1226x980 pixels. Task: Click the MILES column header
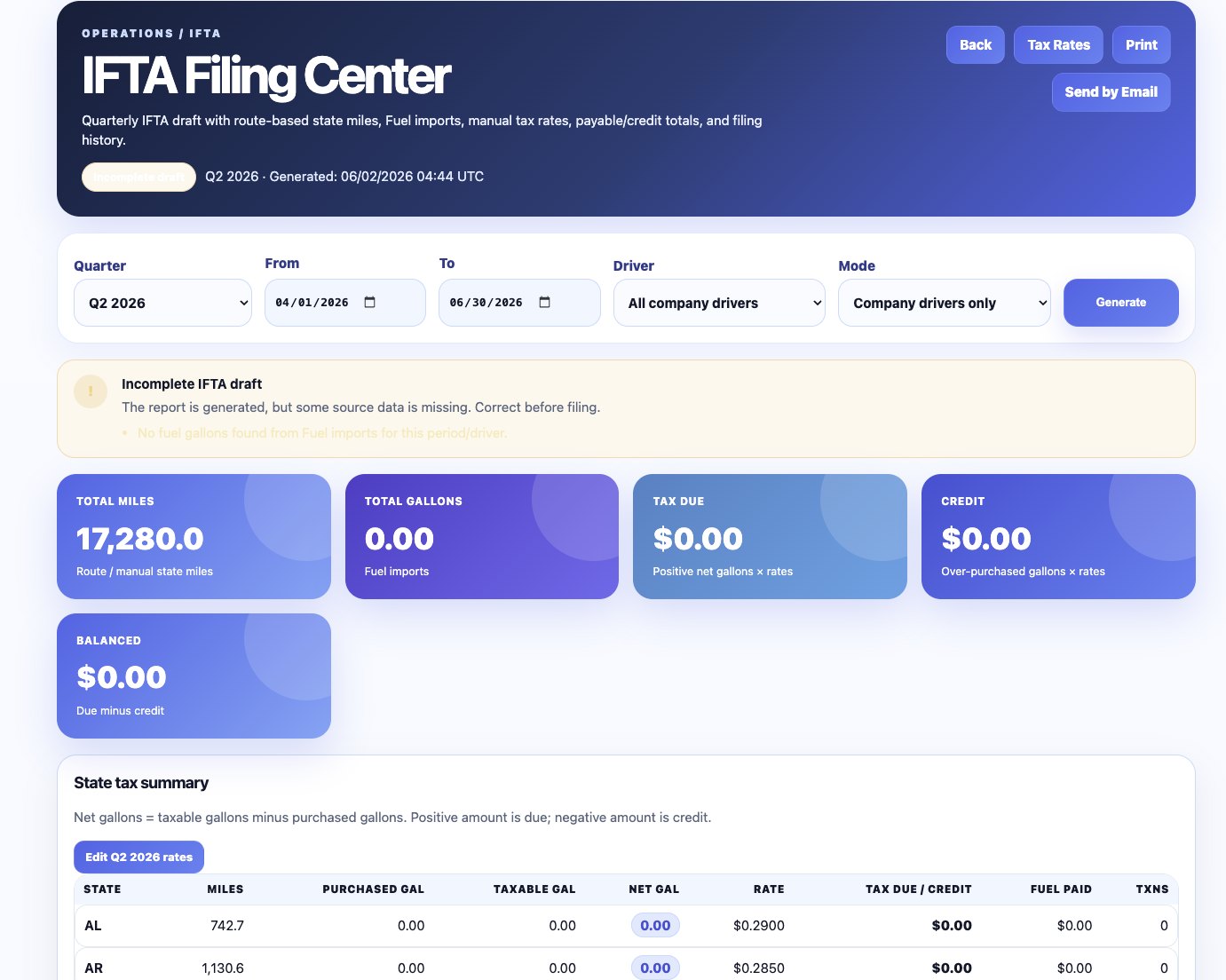[225, 889]
